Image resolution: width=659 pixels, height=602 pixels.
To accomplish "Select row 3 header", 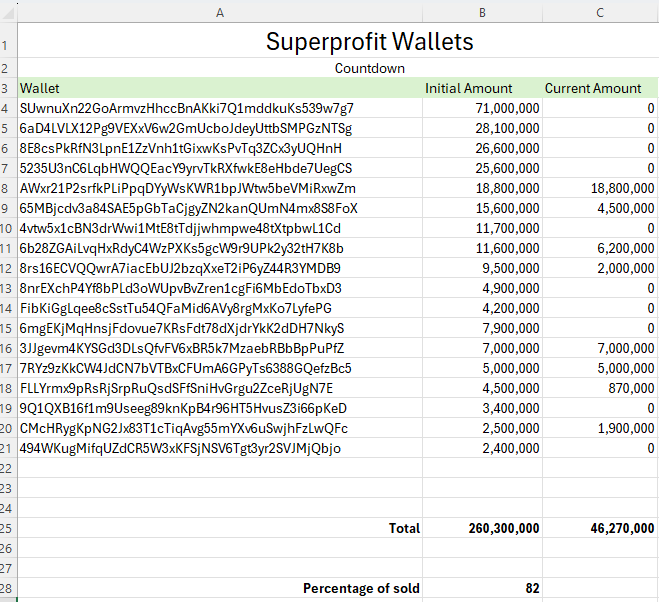I will pyautogui.click(x=8, y=88).
